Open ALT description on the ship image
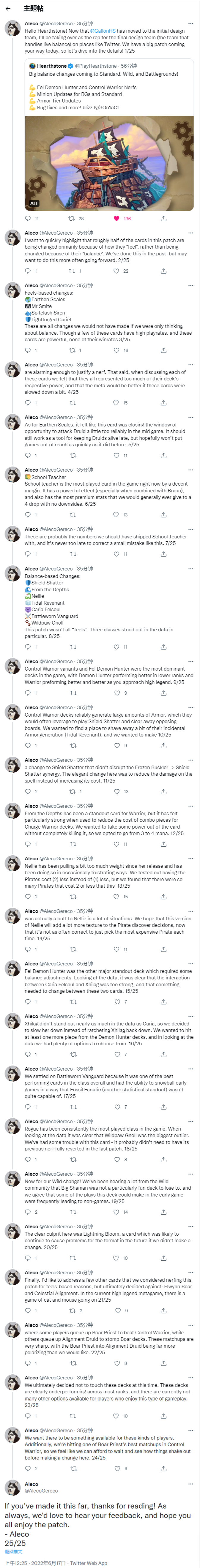This screenshot has width=200, height=1568. [x=34, y=203]
